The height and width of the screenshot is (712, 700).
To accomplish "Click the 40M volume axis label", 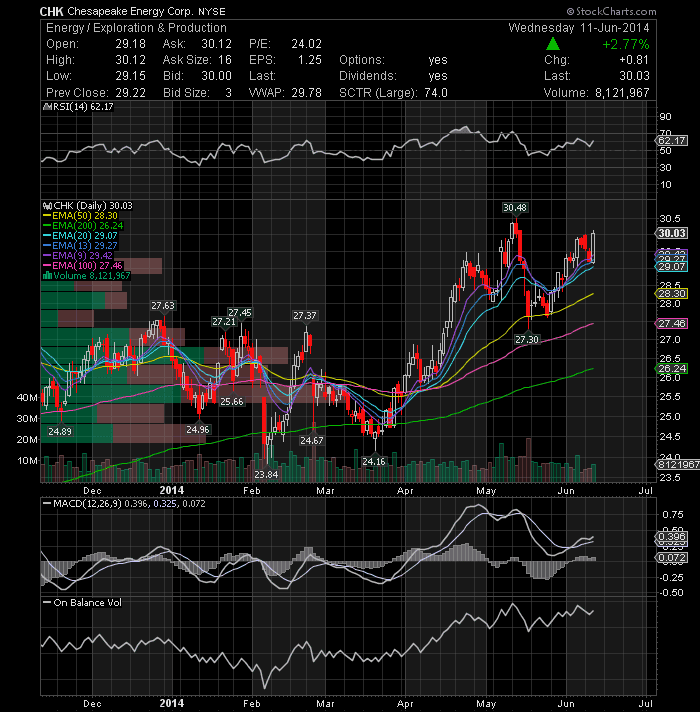I will [27, 397].
